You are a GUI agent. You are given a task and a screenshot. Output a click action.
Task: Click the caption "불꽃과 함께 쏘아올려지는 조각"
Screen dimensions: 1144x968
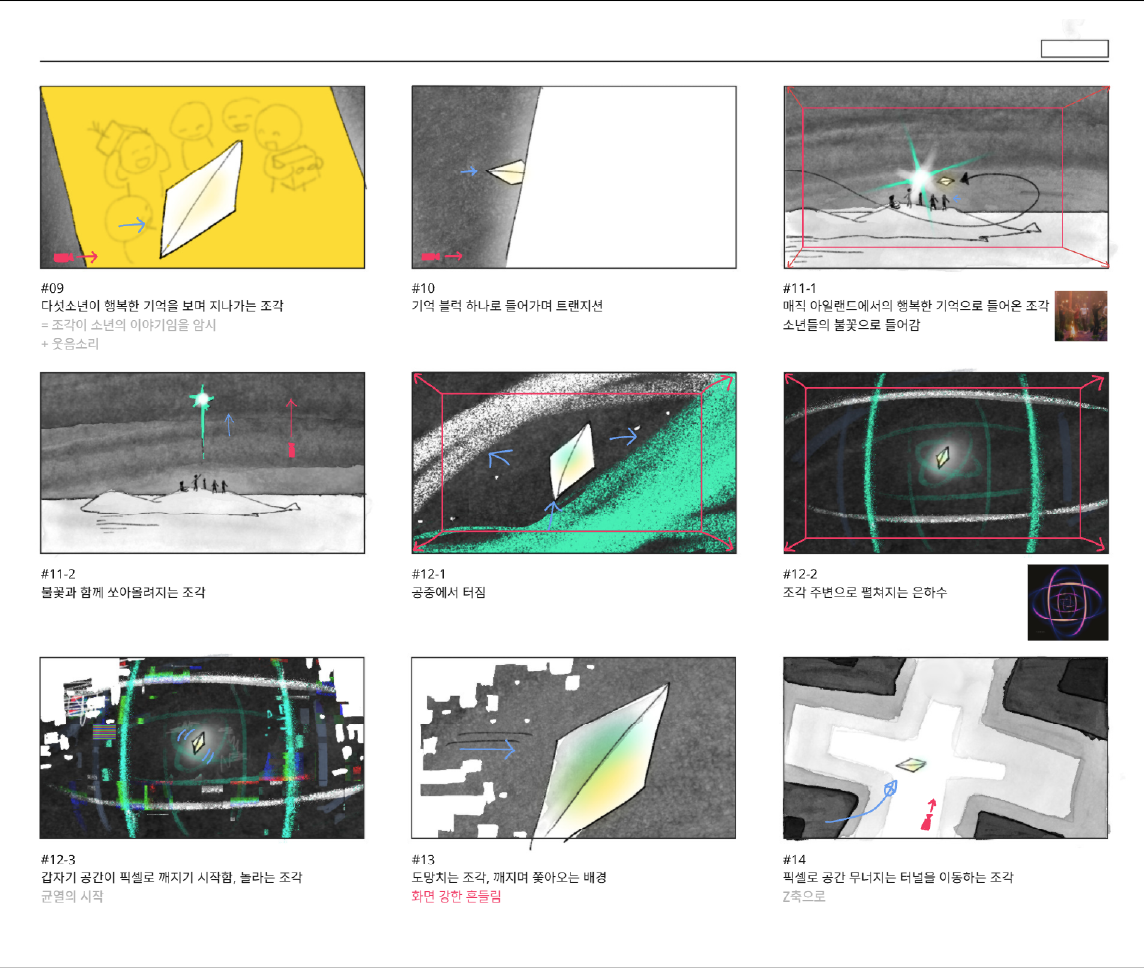pyautogui.click(x=123, y=592)
